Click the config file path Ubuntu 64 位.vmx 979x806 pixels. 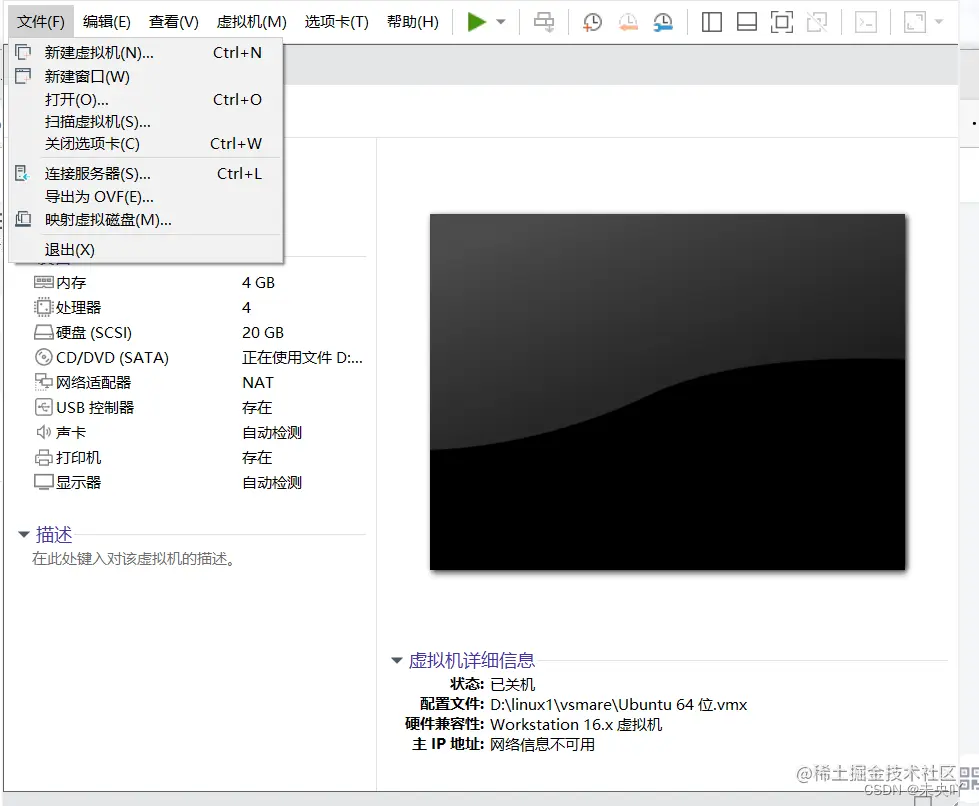click(x=619, y=705)
